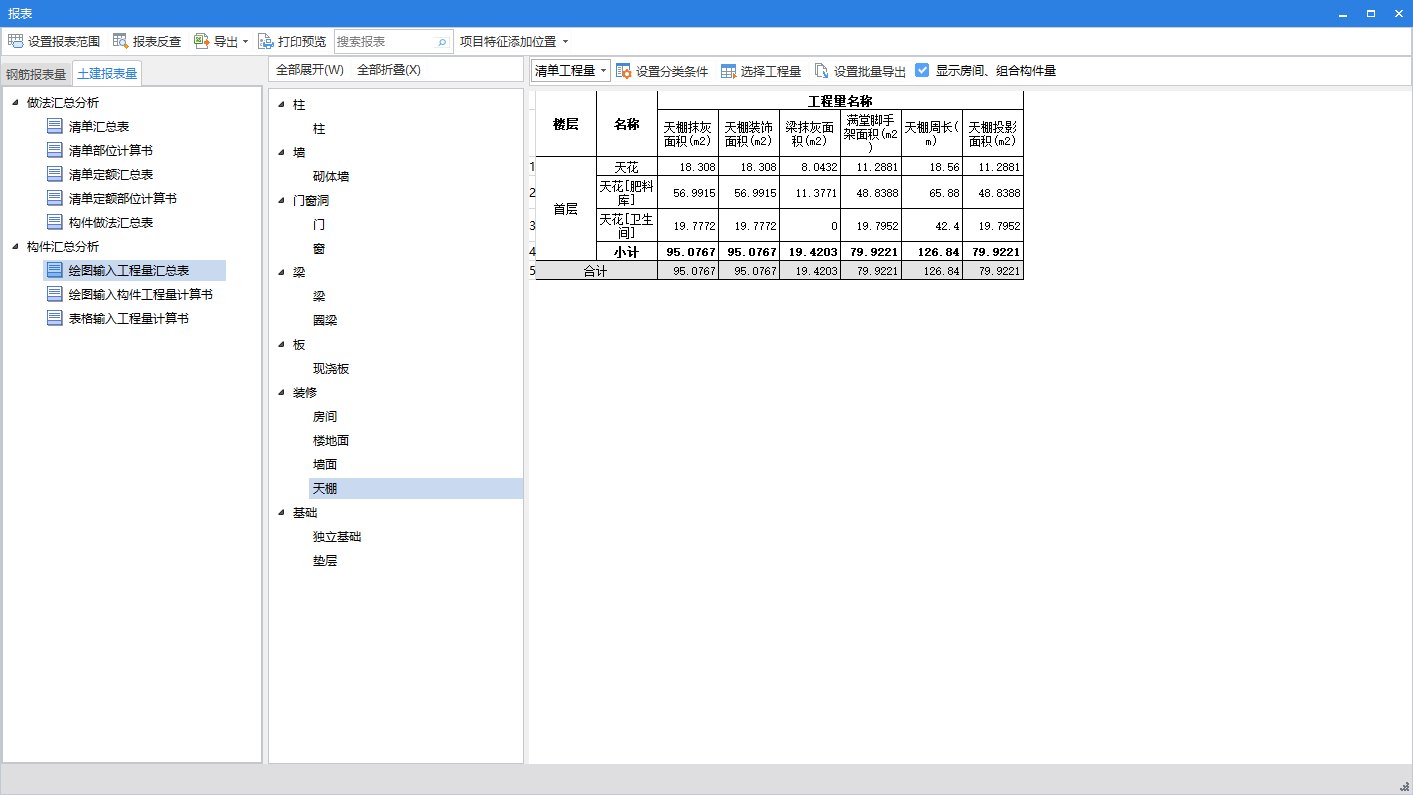Click 设置报表范围 label
The height and width of the screenshot is (795, 1413).
point(64,42)
